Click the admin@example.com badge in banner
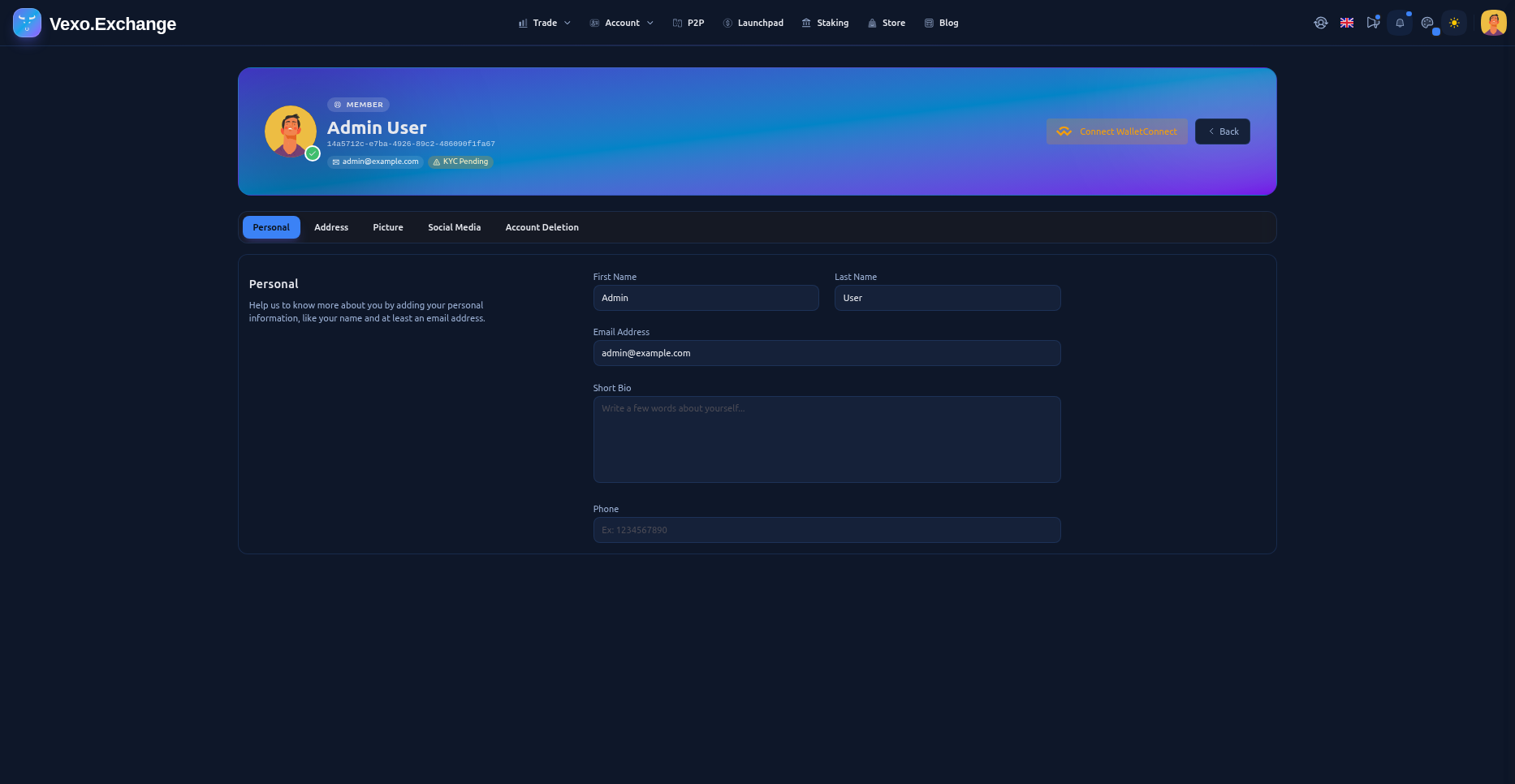 375,162
